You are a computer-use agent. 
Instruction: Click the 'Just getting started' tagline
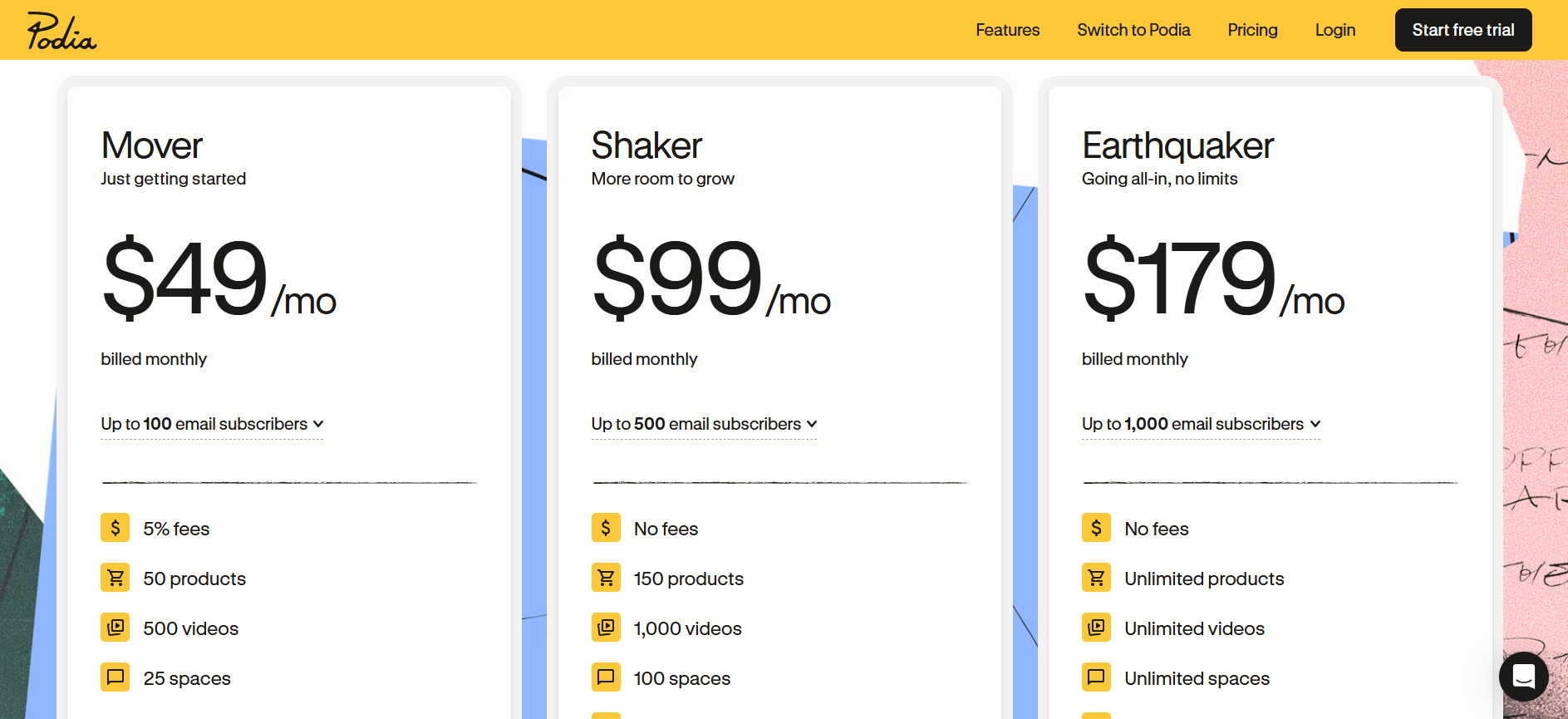tap(173, 179)
